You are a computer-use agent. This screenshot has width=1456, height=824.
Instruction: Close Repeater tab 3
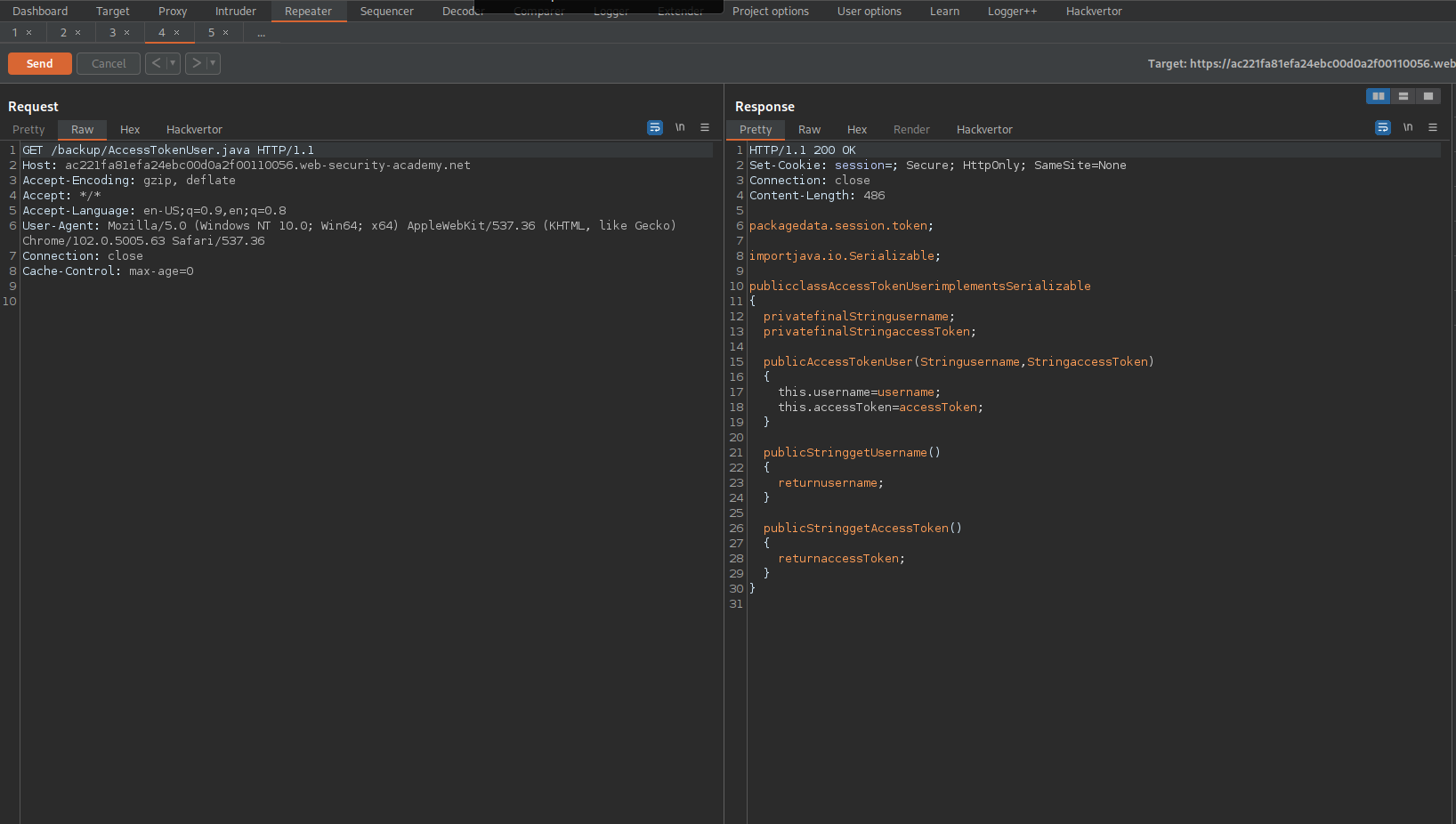coord(127,33)
